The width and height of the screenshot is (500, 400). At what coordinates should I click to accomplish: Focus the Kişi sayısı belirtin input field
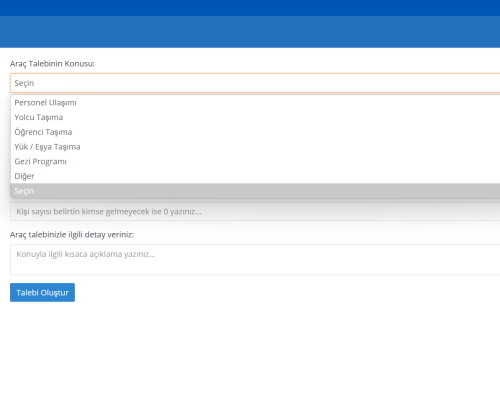click(x=255, y=211)
